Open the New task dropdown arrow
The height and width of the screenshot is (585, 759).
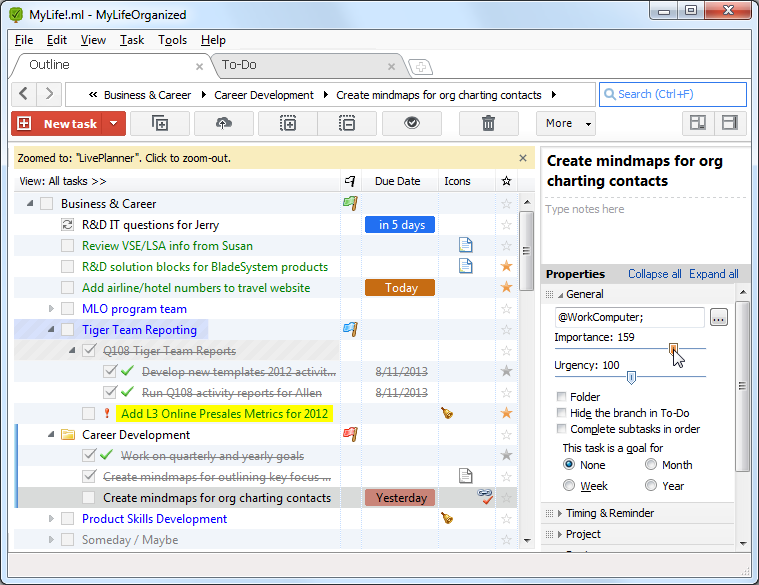114,123
